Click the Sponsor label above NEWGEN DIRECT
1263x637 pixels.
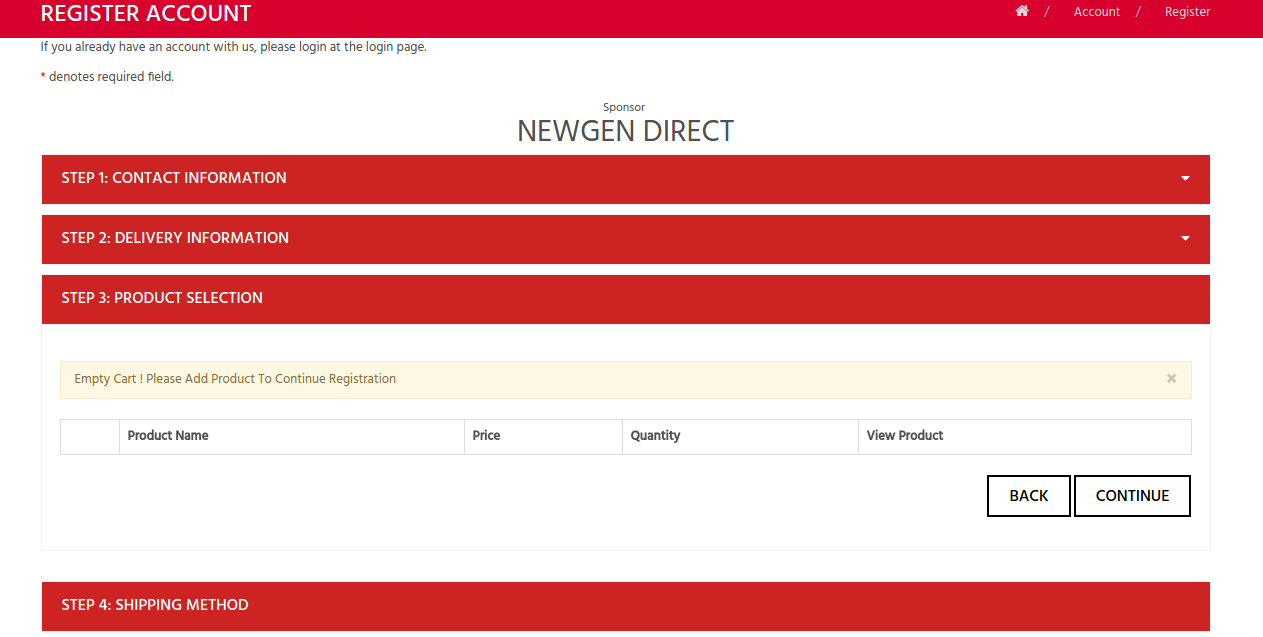click(624, 107)
